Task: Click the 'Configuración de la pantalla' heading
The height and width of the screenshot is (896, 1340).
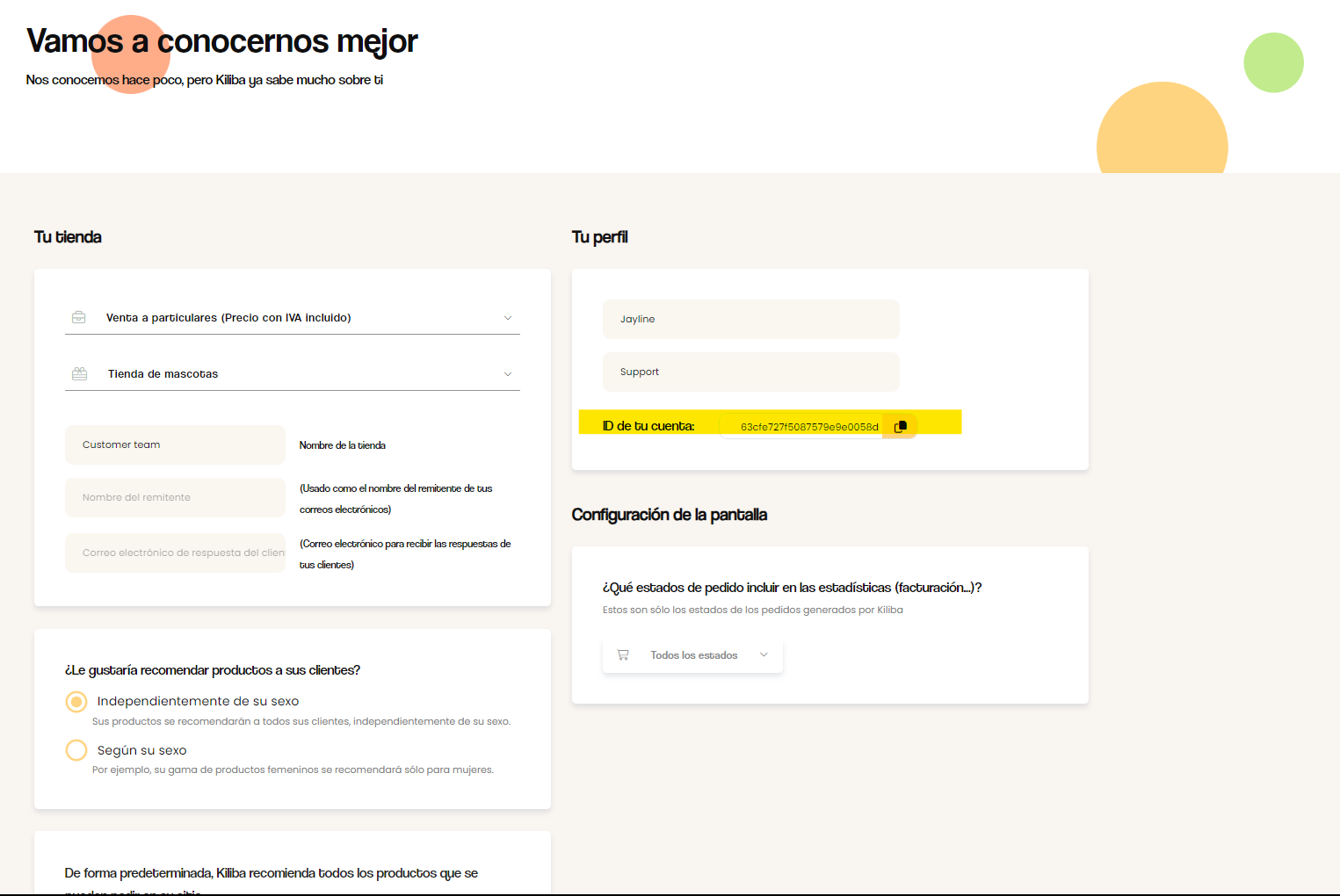Action: 670,515
